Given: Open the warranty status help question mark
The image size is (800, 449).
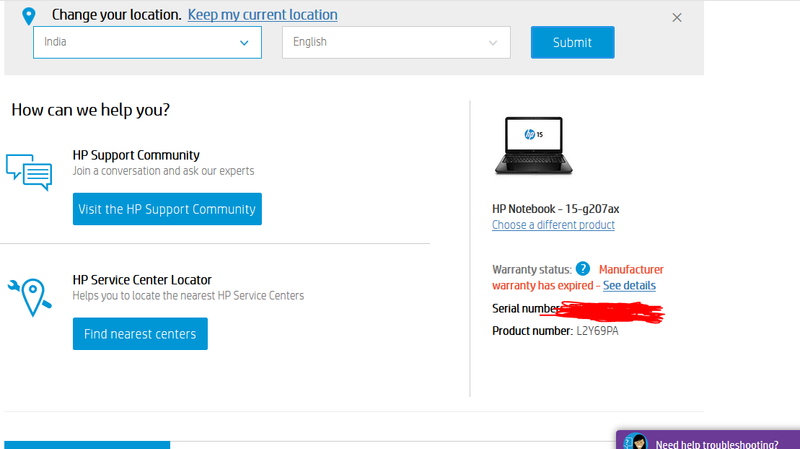Looking at the screenshot, I should 583,268.
